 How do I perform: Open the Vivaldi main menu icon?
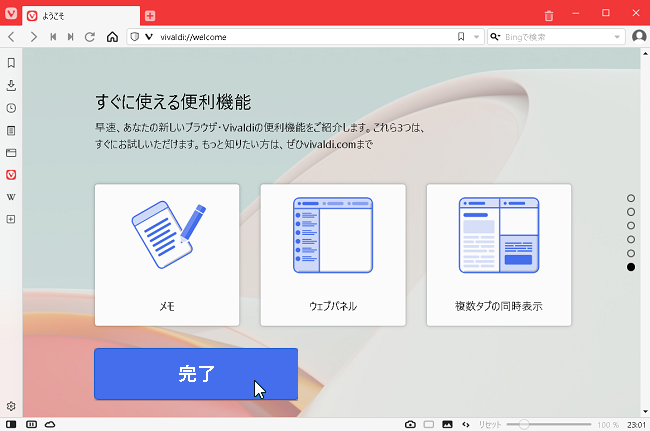(x=11, y=14)
